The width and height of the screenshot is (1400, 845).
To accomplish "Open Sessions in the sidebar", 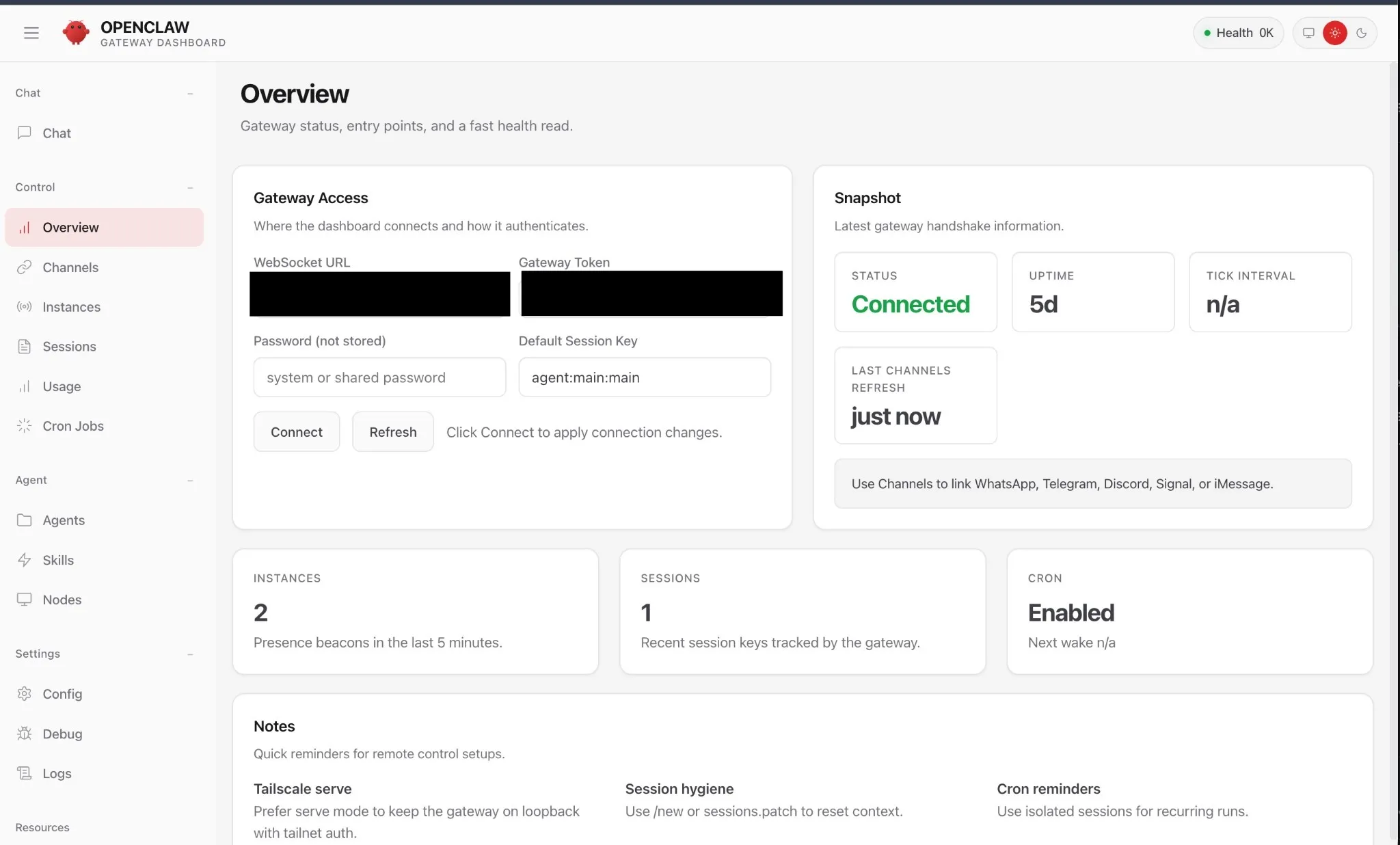I will pyautogui.click(x=104, y=347).
